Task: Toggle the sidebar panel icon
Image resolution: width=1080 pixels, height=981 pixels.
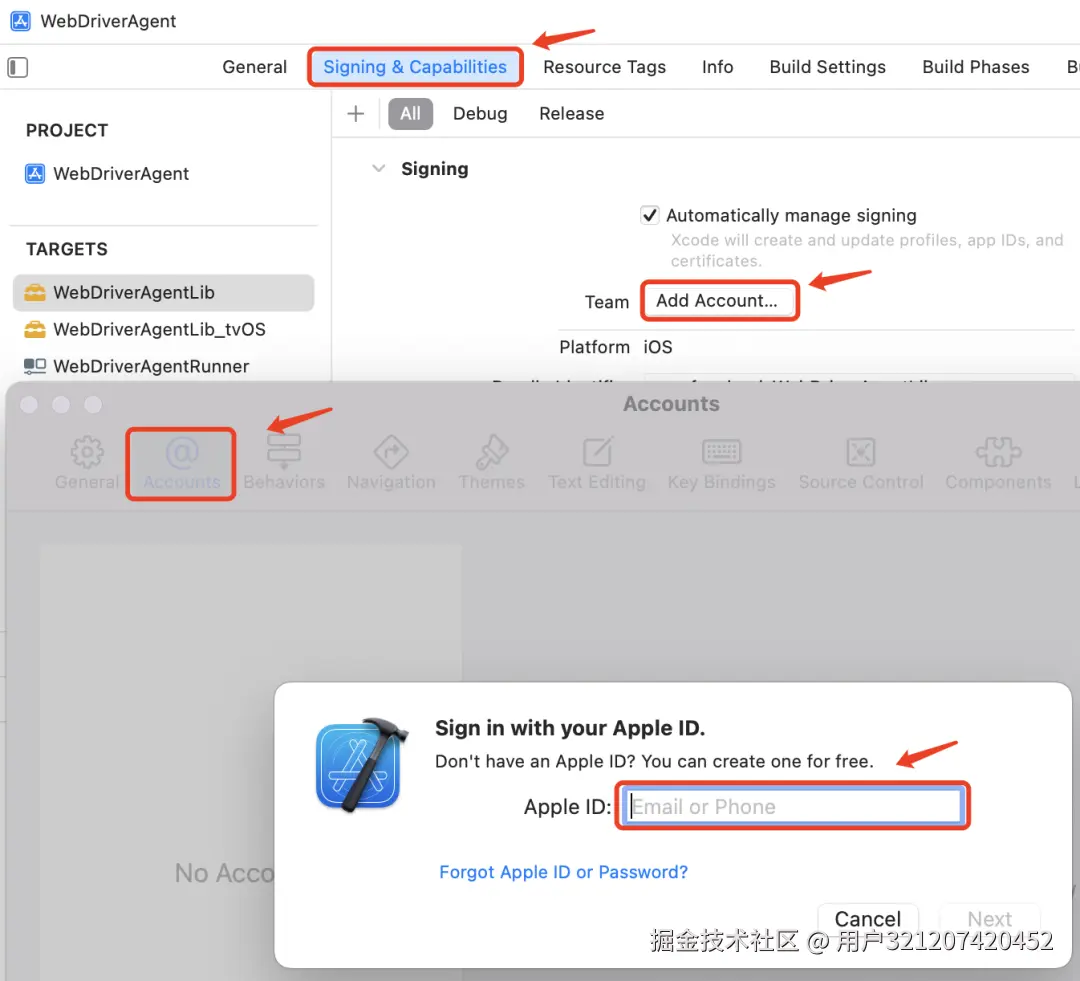Action: 18,68
